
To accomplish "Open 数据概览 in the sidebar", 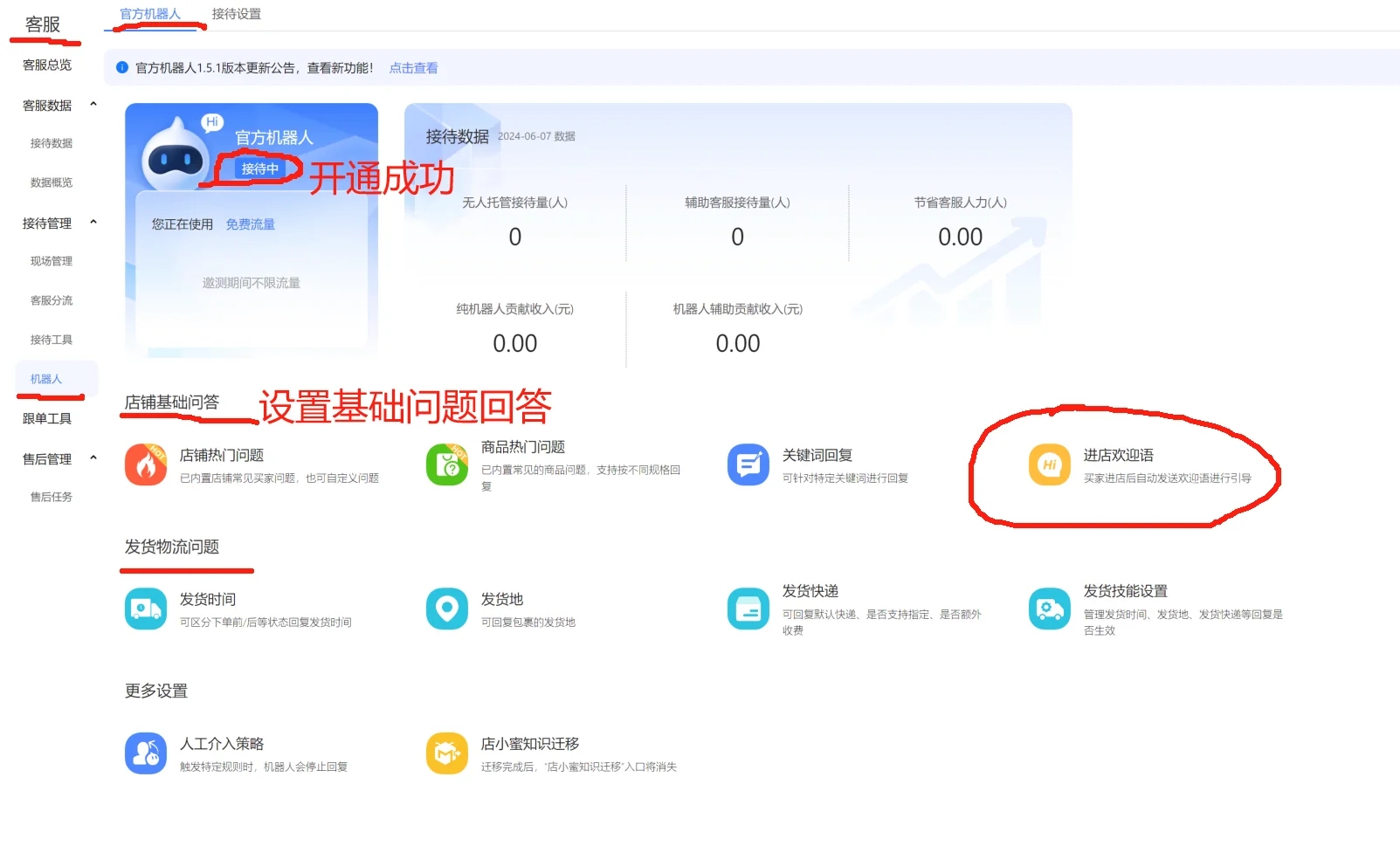I will [x=52, y=182].
